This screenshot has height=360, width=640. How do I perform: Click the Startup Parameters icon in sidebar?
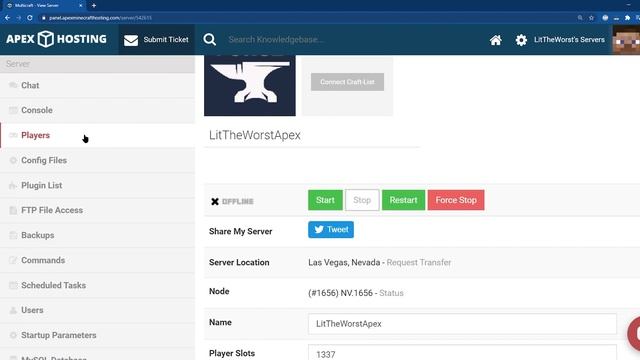[x=13, y=335]
